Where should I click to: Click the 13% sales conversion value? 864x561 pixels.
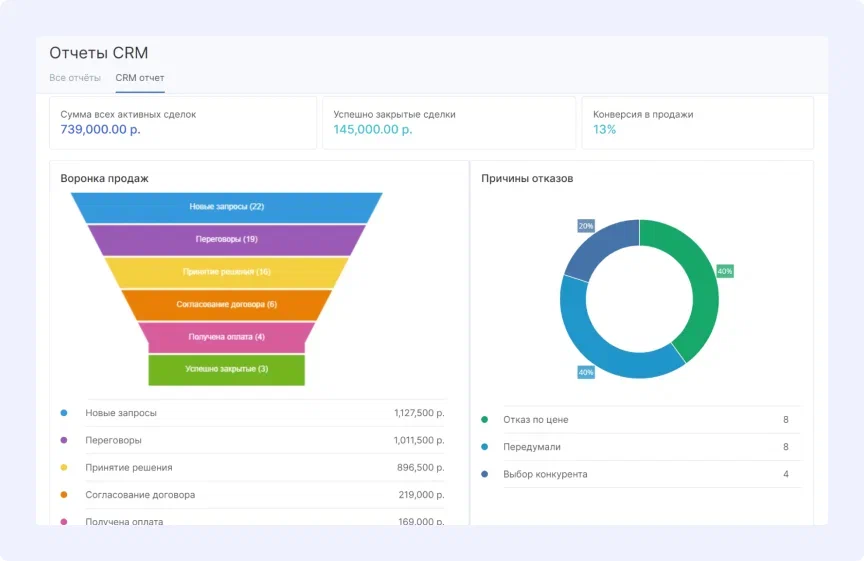pos(605,130)
